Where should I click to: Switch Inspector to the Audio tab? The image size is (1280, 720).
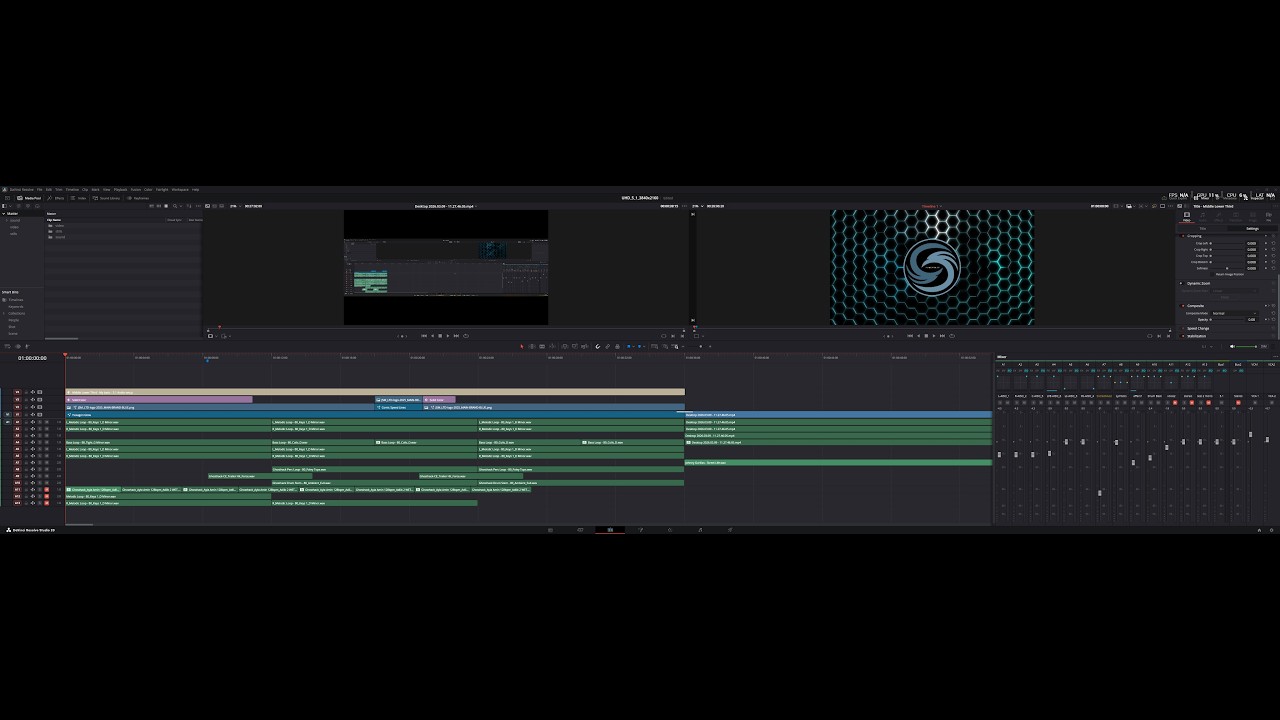coord(1203,216)
